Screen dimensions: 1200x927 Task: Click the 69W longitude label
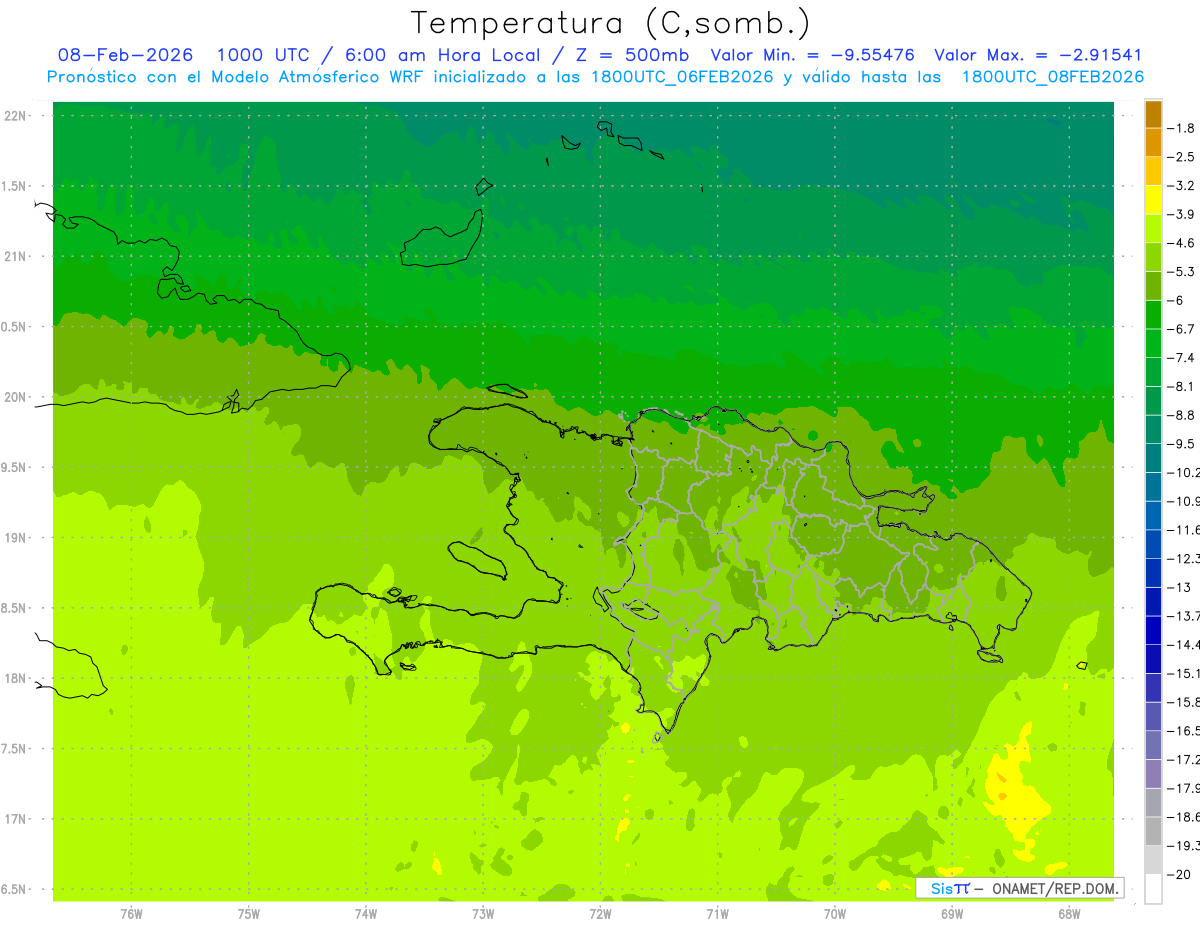pos(951,913)
